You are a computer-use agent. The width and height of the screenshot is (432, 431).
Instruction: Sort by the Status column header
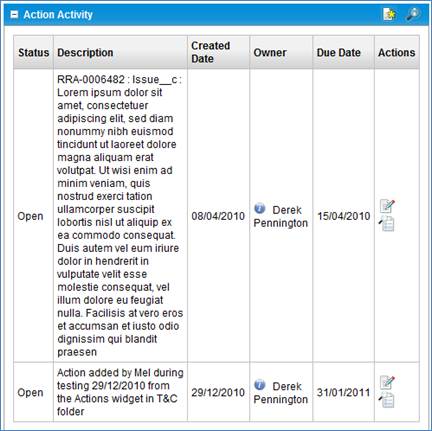33,53
